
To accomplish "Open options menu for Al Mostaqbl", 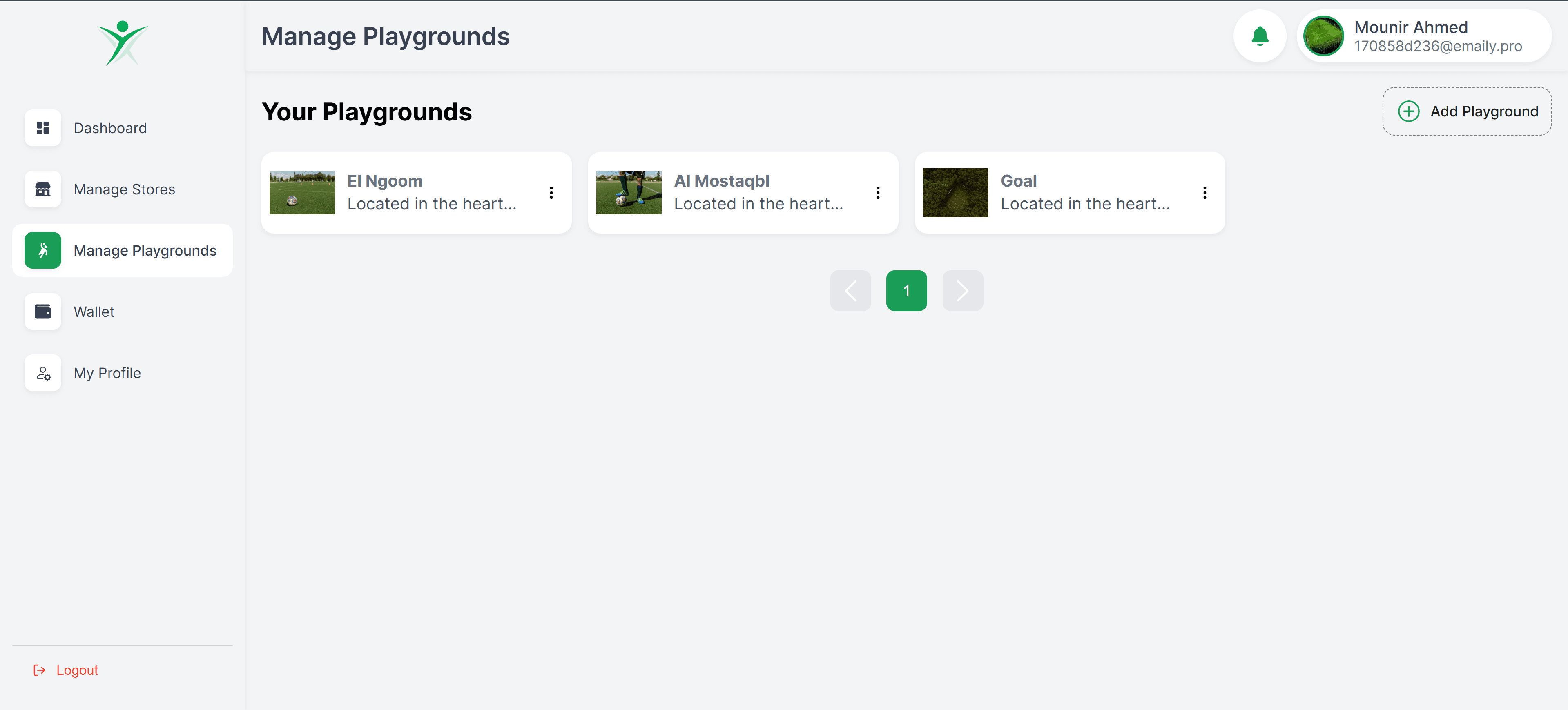I will tap(878, 193).
